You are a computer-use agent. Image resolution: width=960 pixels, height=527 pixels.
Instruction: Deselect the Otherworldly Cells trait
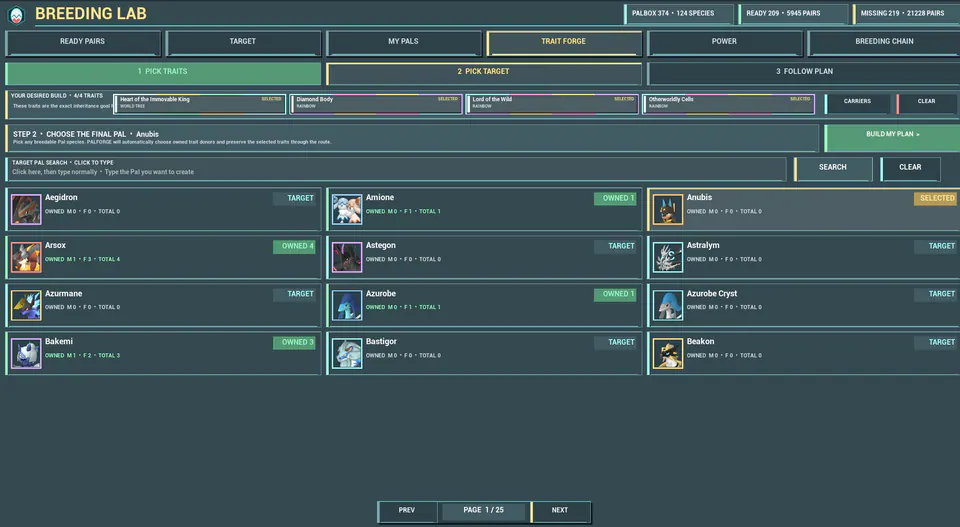pos(729,103)
